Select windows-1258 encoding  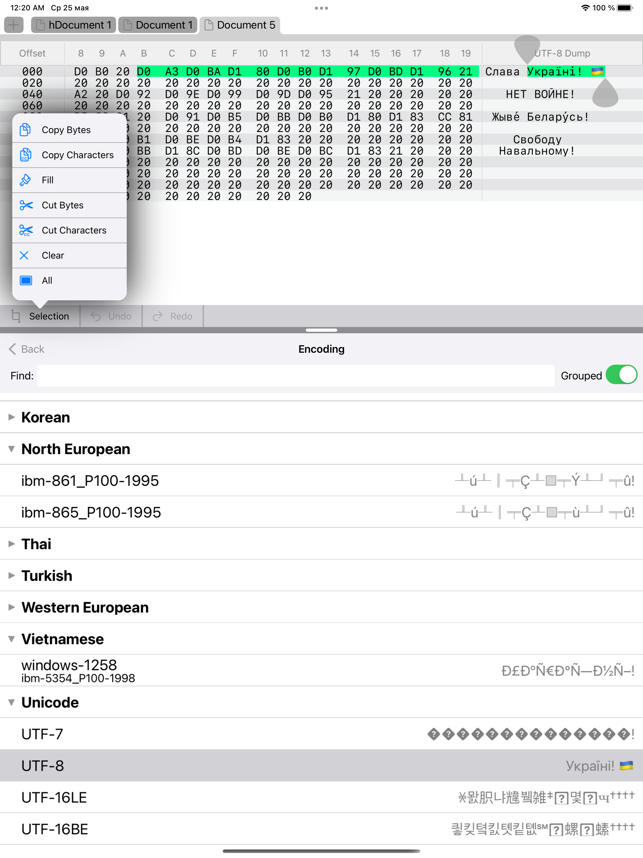(321, 671)
